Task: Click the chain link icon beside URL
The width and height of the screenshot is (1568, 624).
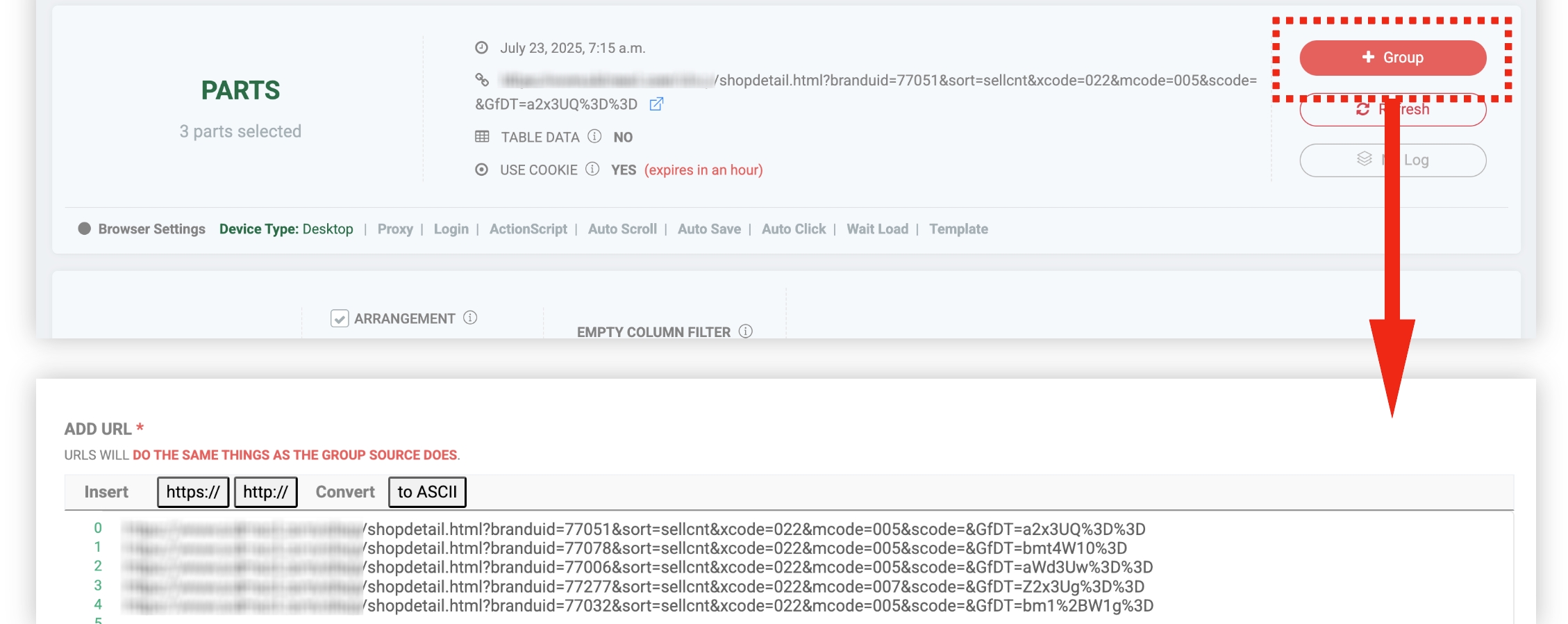Action: 482,80
